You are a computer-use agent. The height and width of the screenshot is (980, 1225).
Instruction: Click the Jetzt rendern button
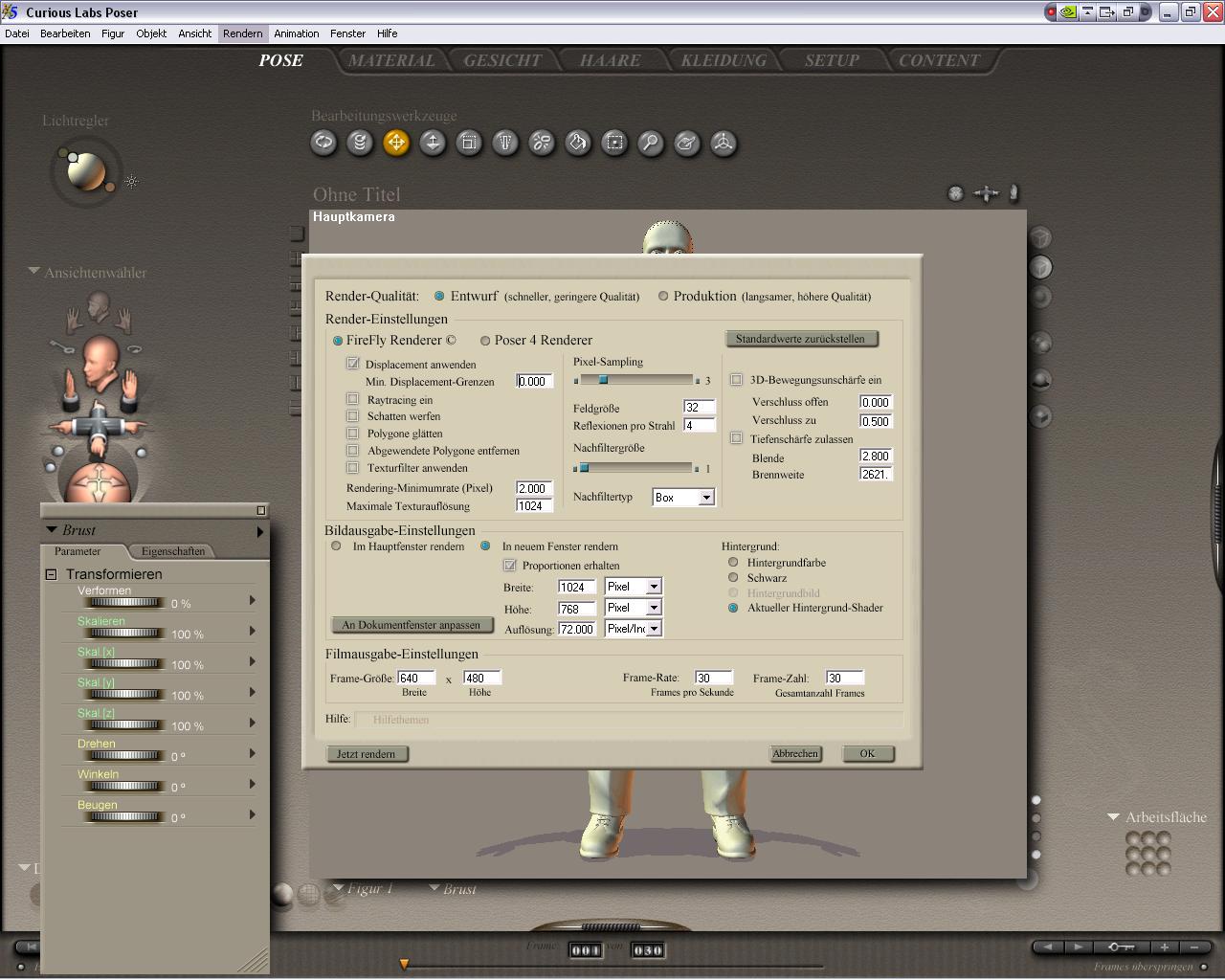tap(367, 754)
